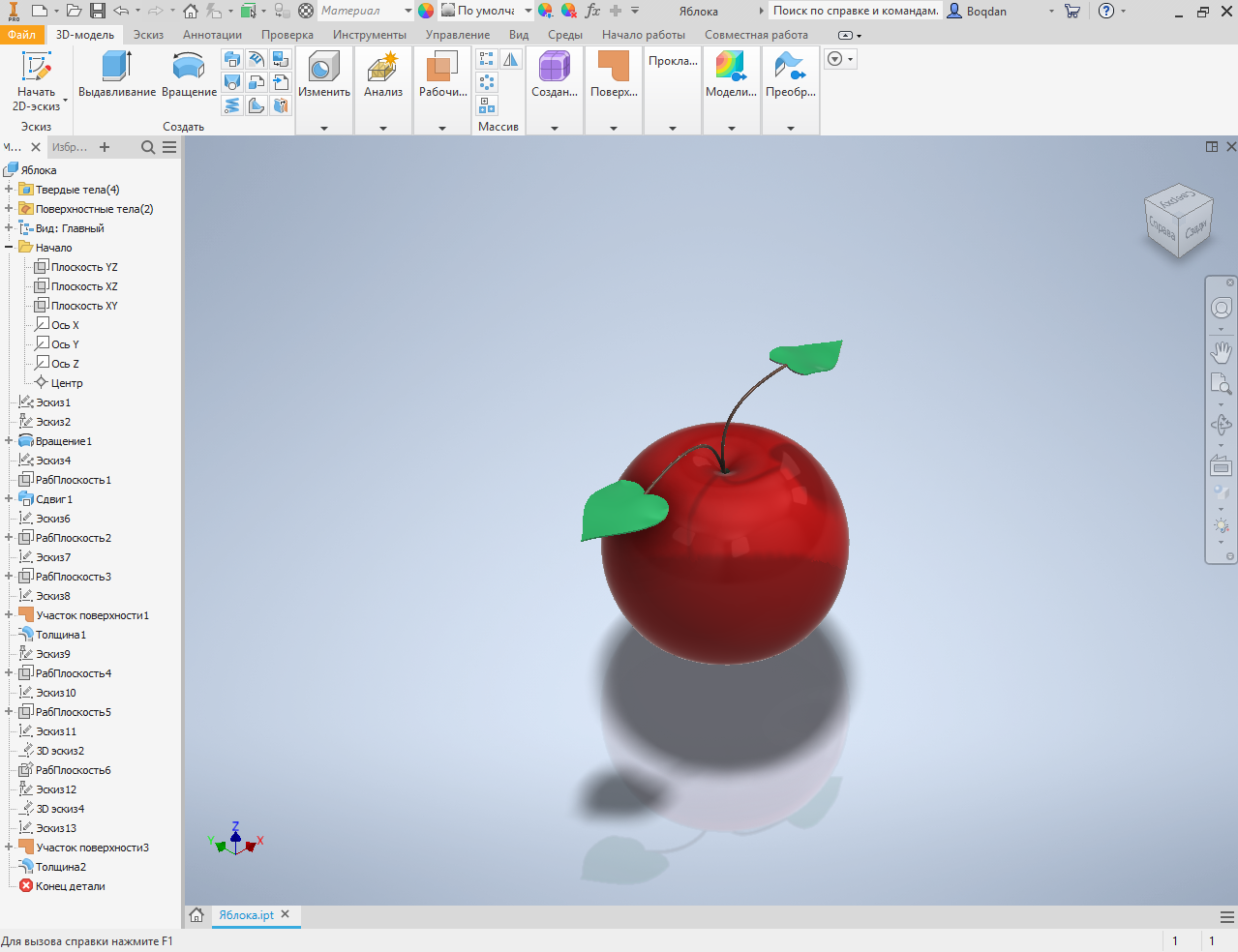Select the Выдавливание (Extrude) tool
Image resolution: width=1238 pixels, height=952 pixels.
pos(116,74)
